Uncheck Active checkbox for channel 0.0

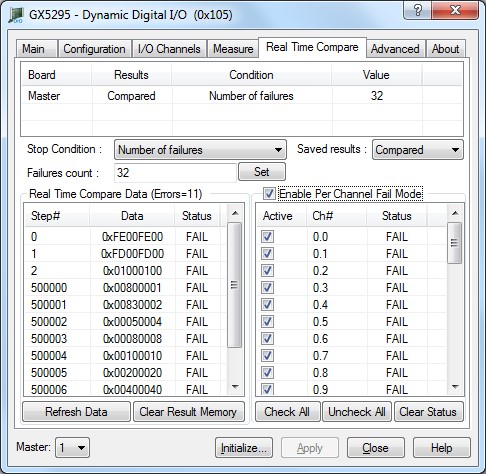click(x=267, y=237)
